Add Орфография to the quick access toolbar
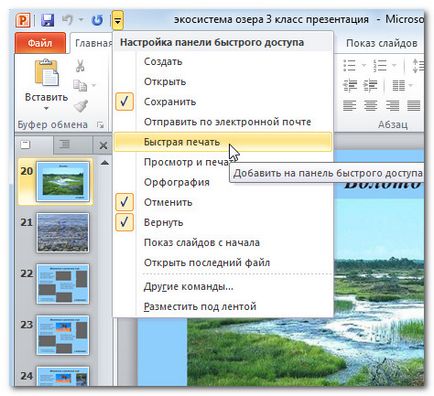The height and width of the screenshot is (396, 434). coord(223,182)
